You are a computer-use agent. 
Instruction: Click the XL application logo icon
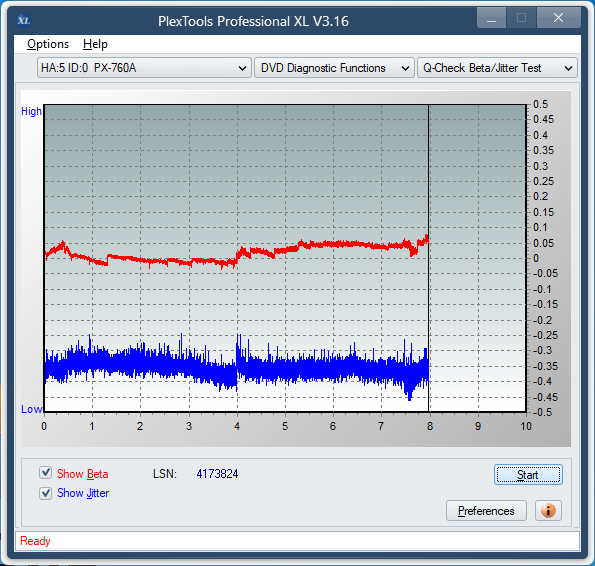point(24,20)
